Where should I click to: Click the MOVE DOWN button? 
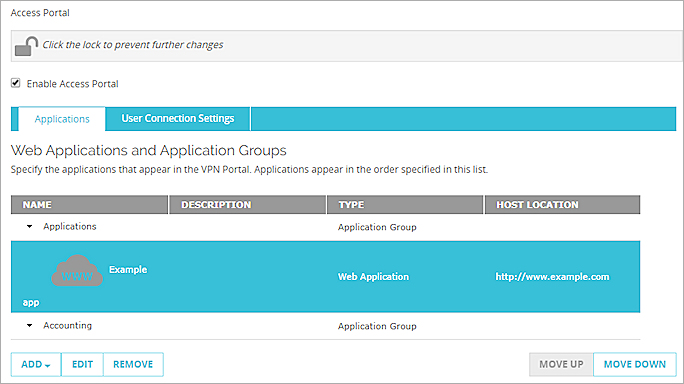pyautogui.click(x=635, y=364)
